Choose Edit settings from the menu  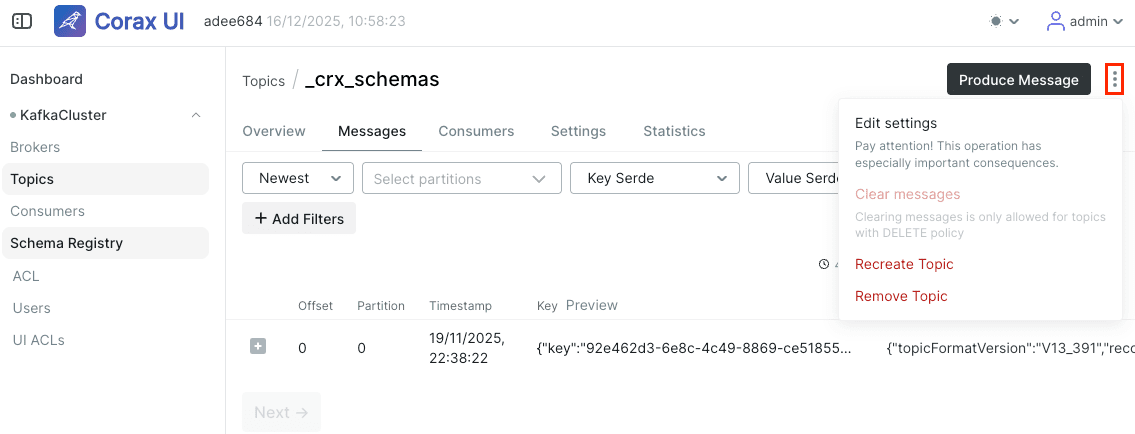[895, 123]
